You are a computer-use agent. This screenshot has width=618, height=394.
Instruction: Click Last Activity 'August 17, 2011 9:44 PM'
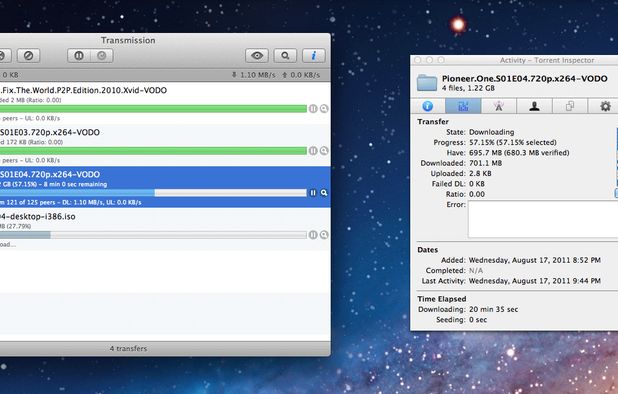[x=534, y=281]
